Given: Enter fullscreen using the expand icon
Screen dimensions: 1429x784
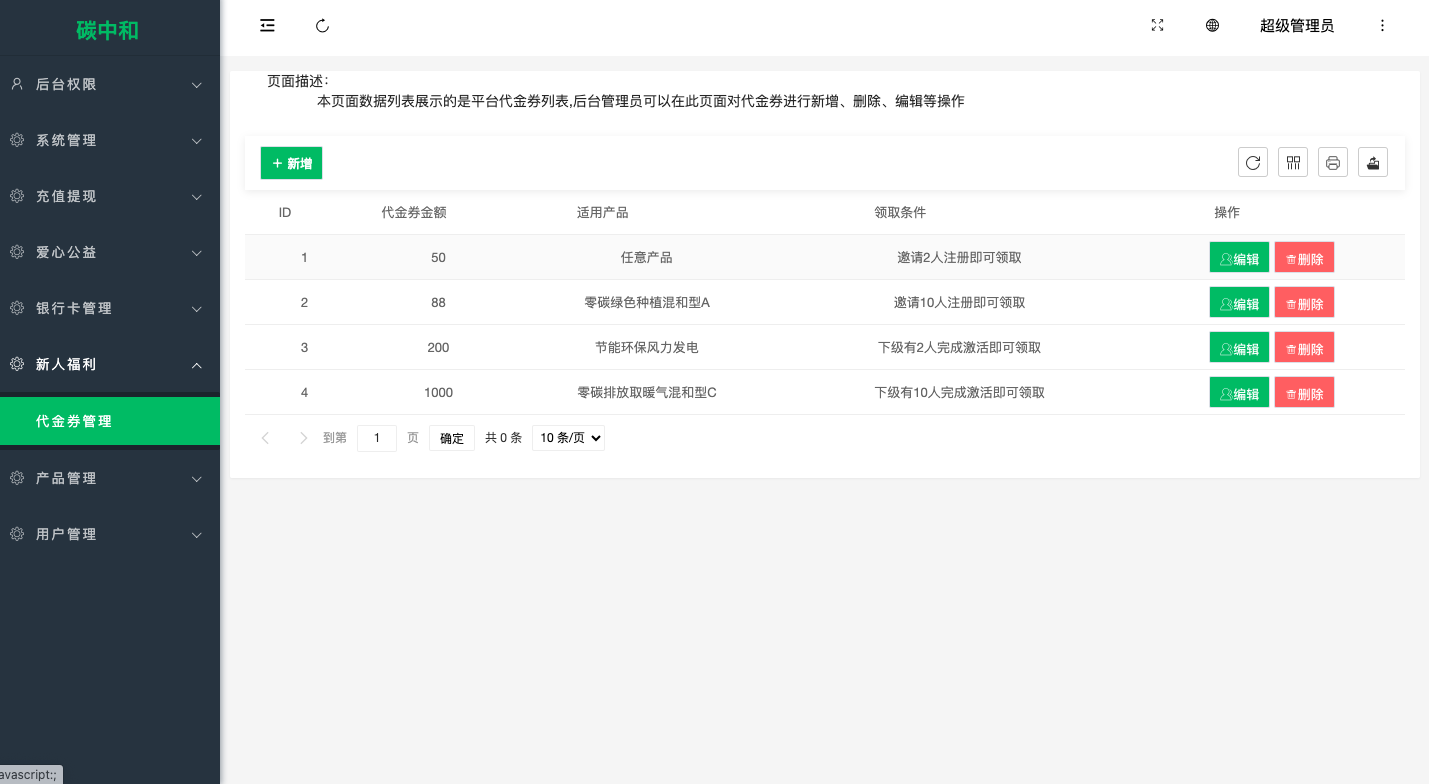Looking at the screenshot, I should [x=1157, y=26].
